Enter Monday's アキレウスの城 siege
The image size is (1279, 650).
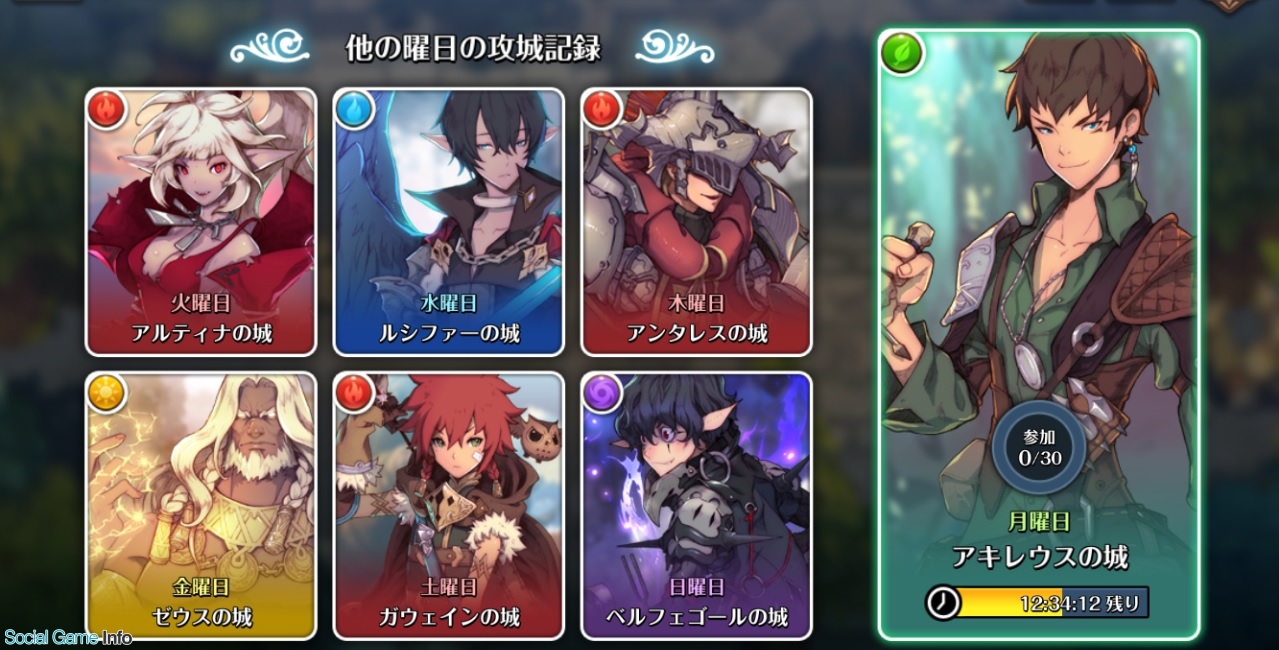1038,335
